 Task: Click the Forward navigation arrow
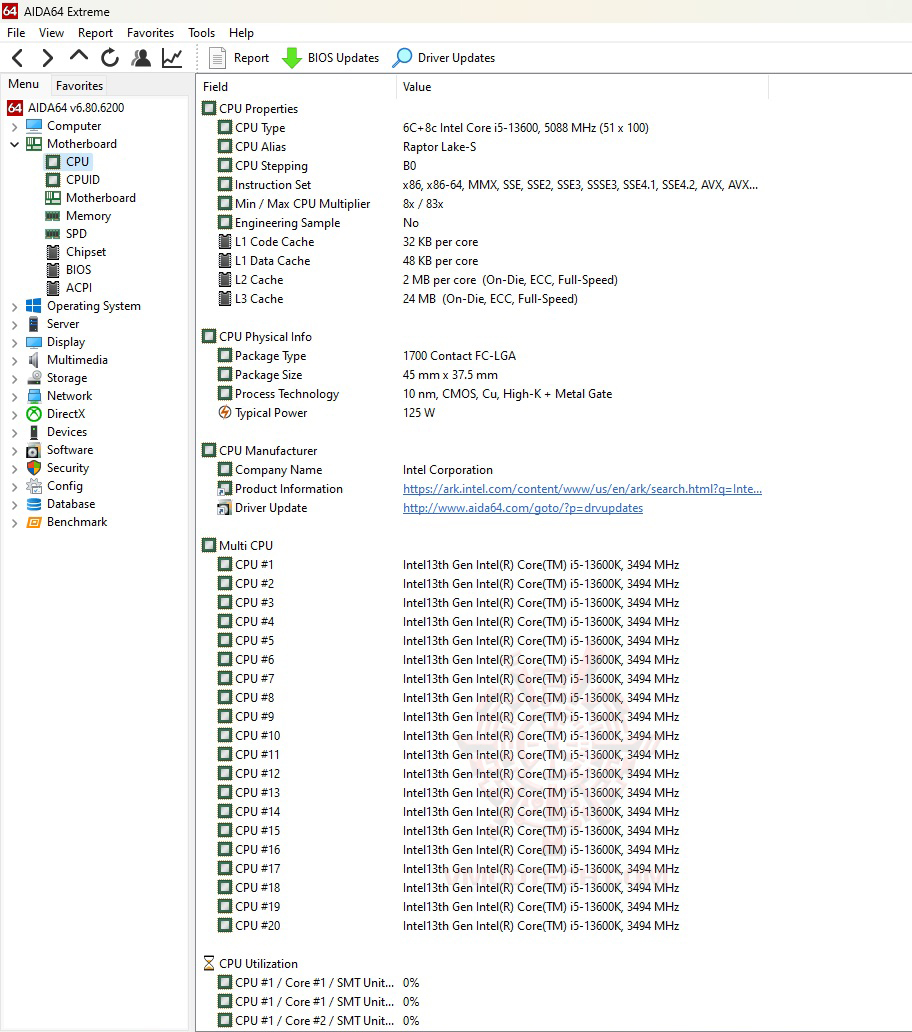(47, 58)
